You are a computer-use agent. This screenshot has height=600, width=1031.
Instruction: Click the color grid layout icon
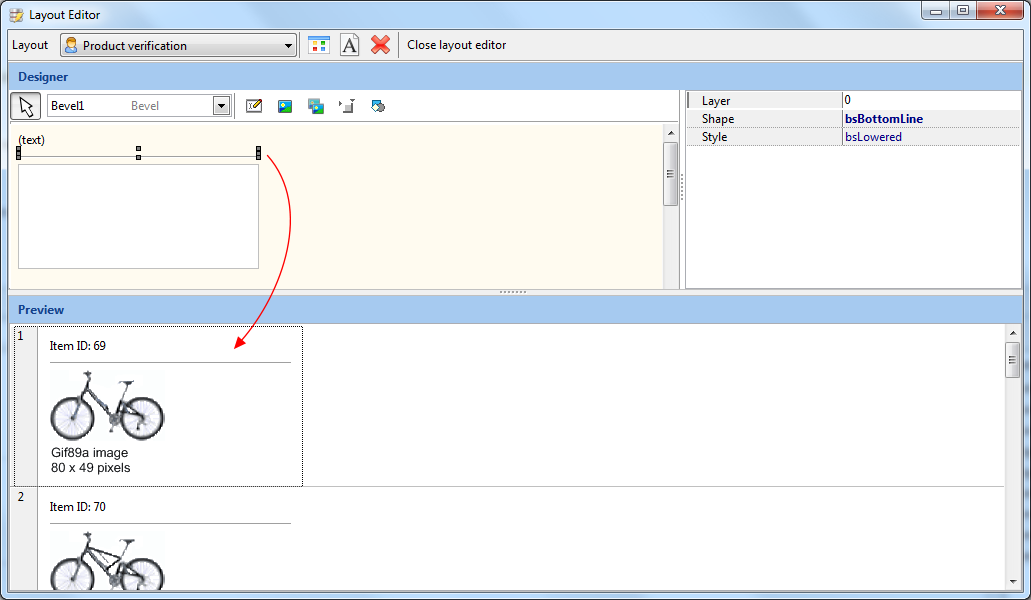[318, 45]
